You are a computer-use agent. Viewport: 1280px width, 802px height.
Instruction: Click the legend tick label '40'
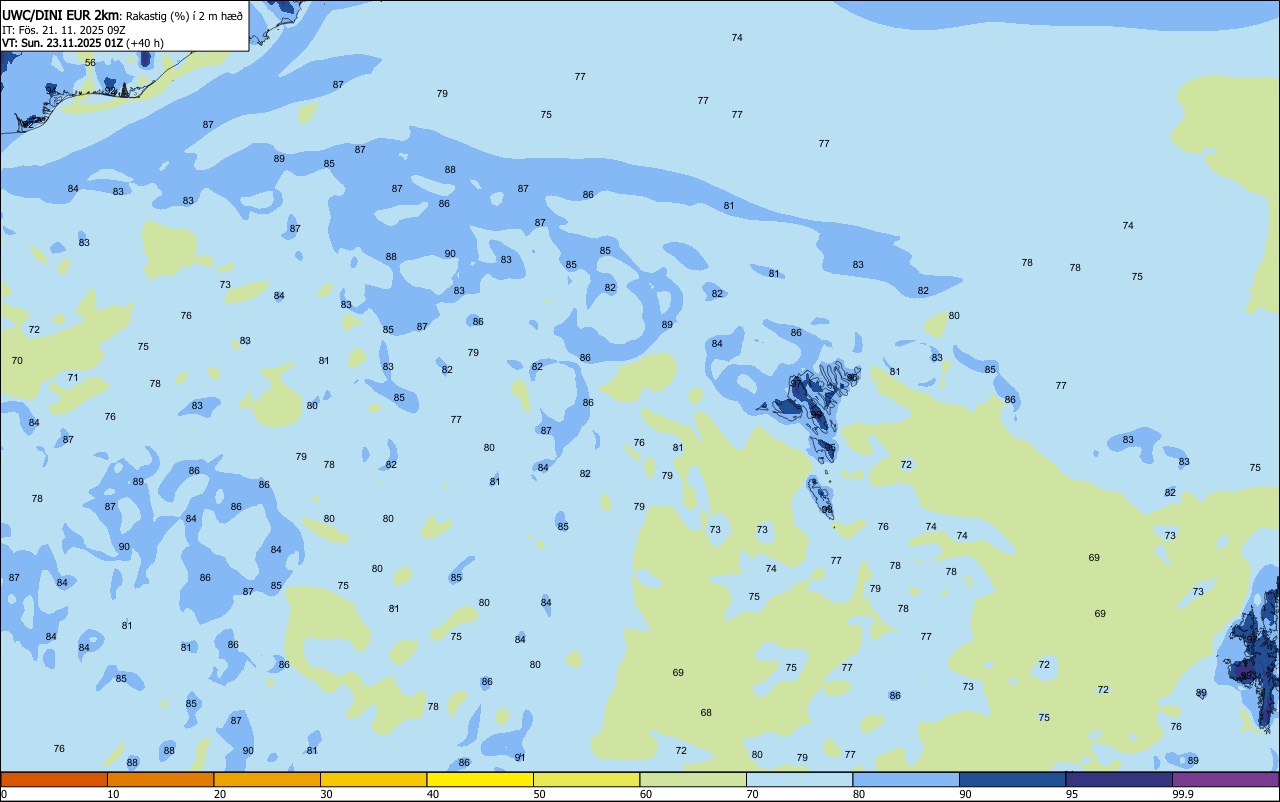click(433, 794)
